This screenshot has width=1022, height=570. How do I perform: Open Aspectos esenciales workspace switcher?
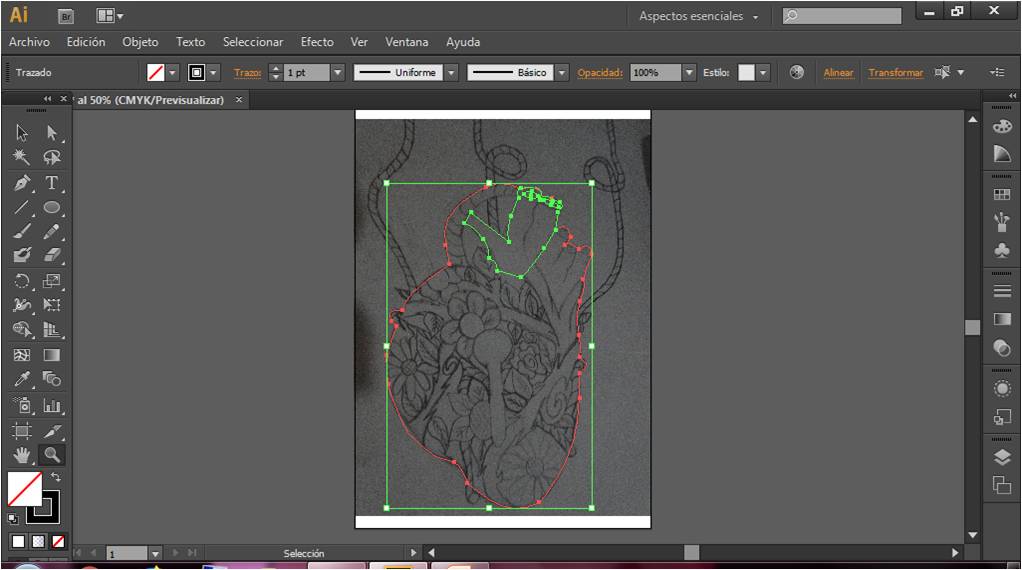(698, 16)
